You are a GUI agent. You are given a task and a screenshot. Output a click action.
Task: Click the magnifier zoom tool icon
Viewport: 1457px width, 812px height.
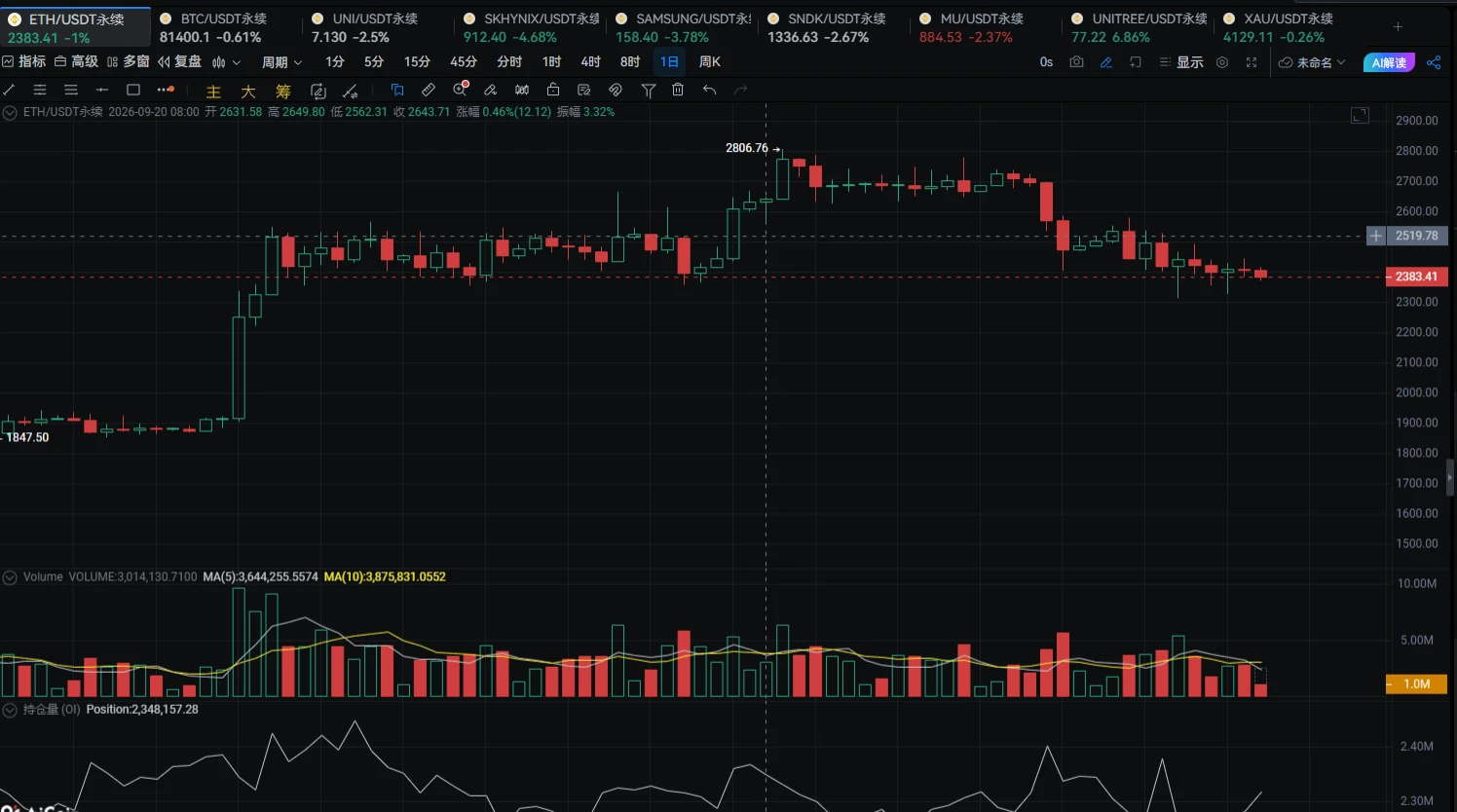pyautogui.click(x=461, y=90)
